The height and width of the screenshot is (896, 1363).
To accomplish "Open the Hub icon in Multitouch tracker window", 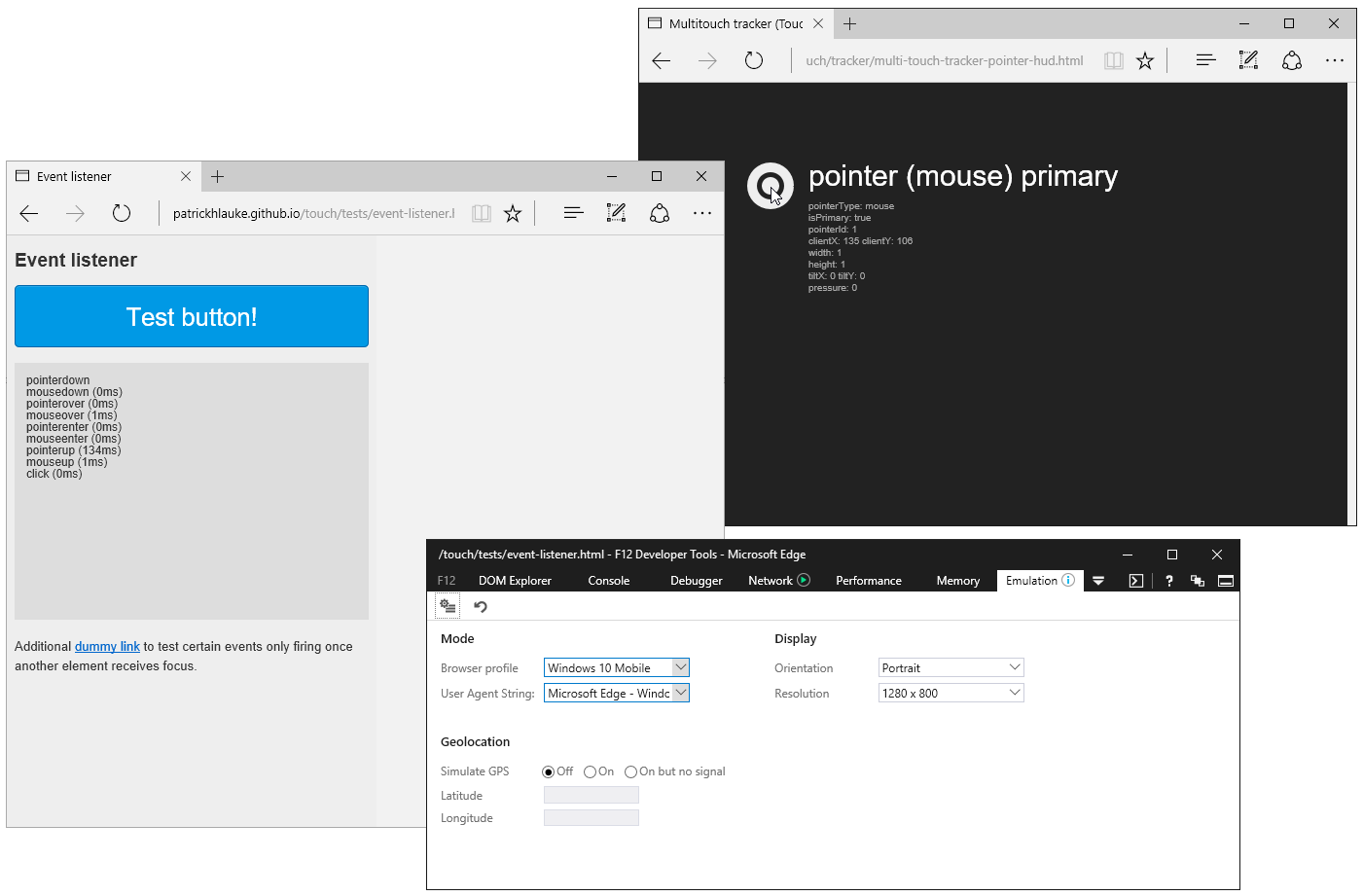I will point(1205,60).
